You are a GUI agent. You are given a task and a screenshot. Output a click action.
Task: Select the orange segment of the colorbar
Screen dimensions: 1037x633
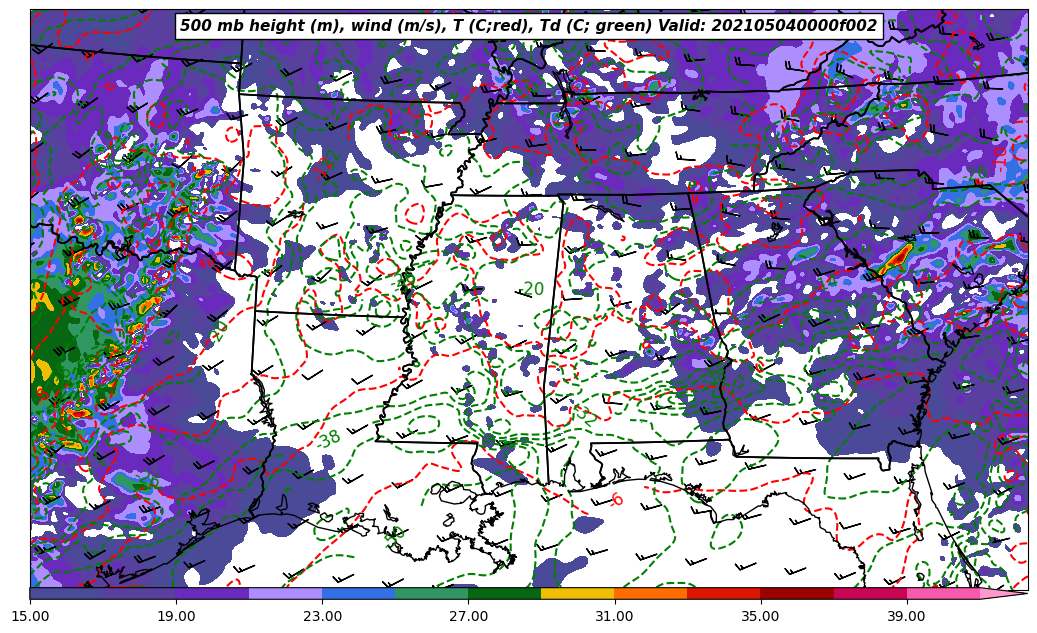click(x=650, y=593)
